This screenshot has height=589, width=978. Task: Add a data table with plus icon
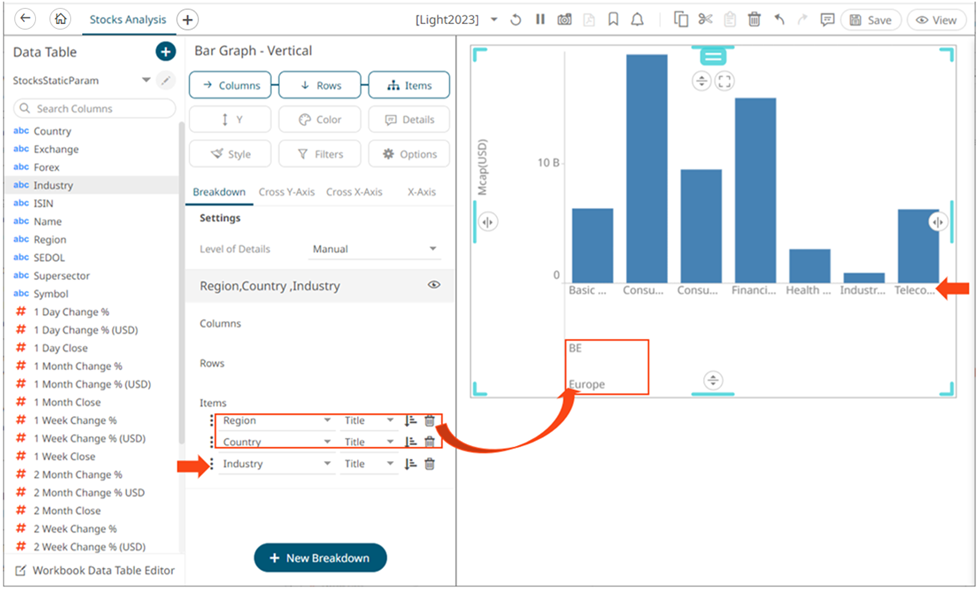pyautogui.click(x=166, y=52)
